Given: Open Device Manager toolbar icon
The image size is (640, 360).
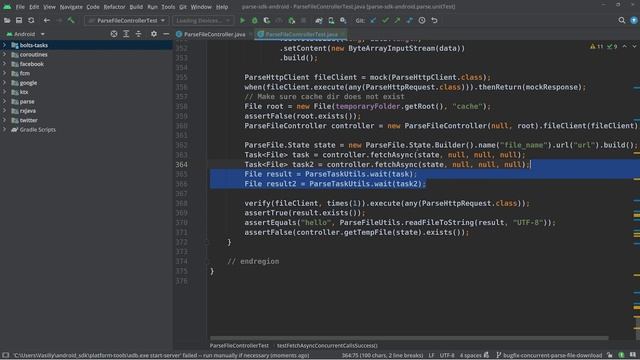Looking at the screenshot, I should tap(331, 20).
